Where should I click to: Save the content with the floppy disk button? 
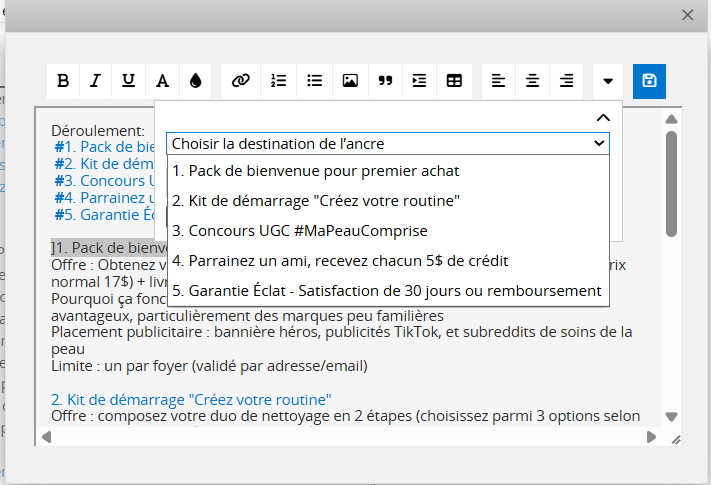tap(649, 81)
